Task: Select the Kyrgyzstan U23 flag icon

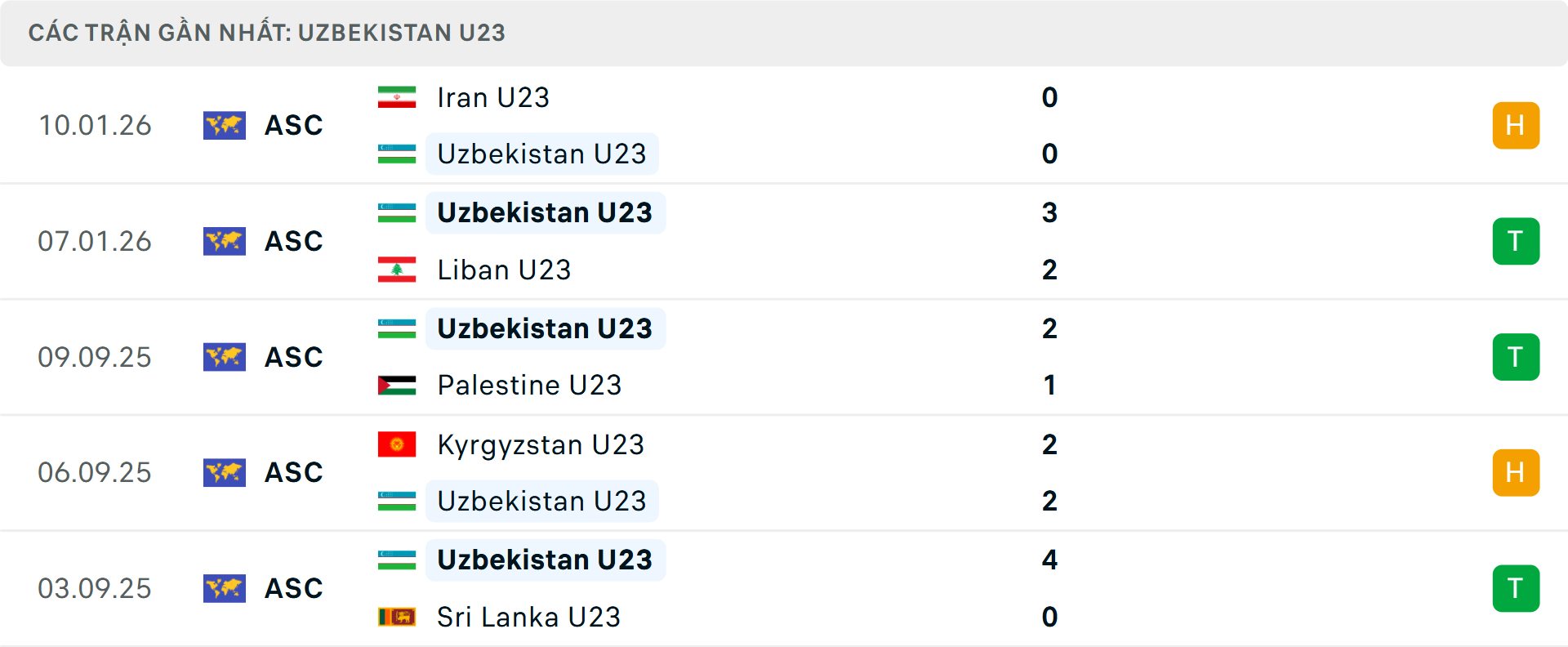Action: (x=397, y=444)
